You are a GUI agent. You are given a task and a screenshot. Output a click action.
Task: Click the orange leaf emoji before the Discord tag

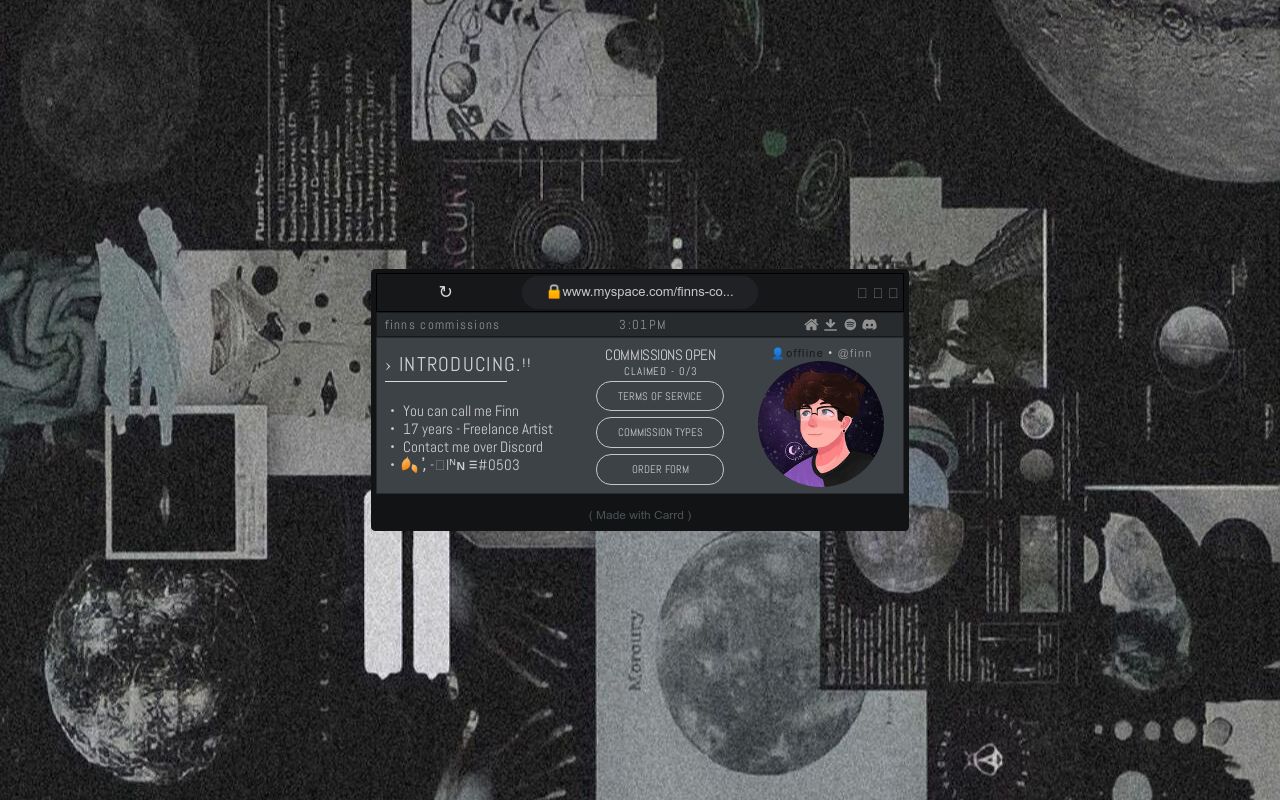[408, 465]
